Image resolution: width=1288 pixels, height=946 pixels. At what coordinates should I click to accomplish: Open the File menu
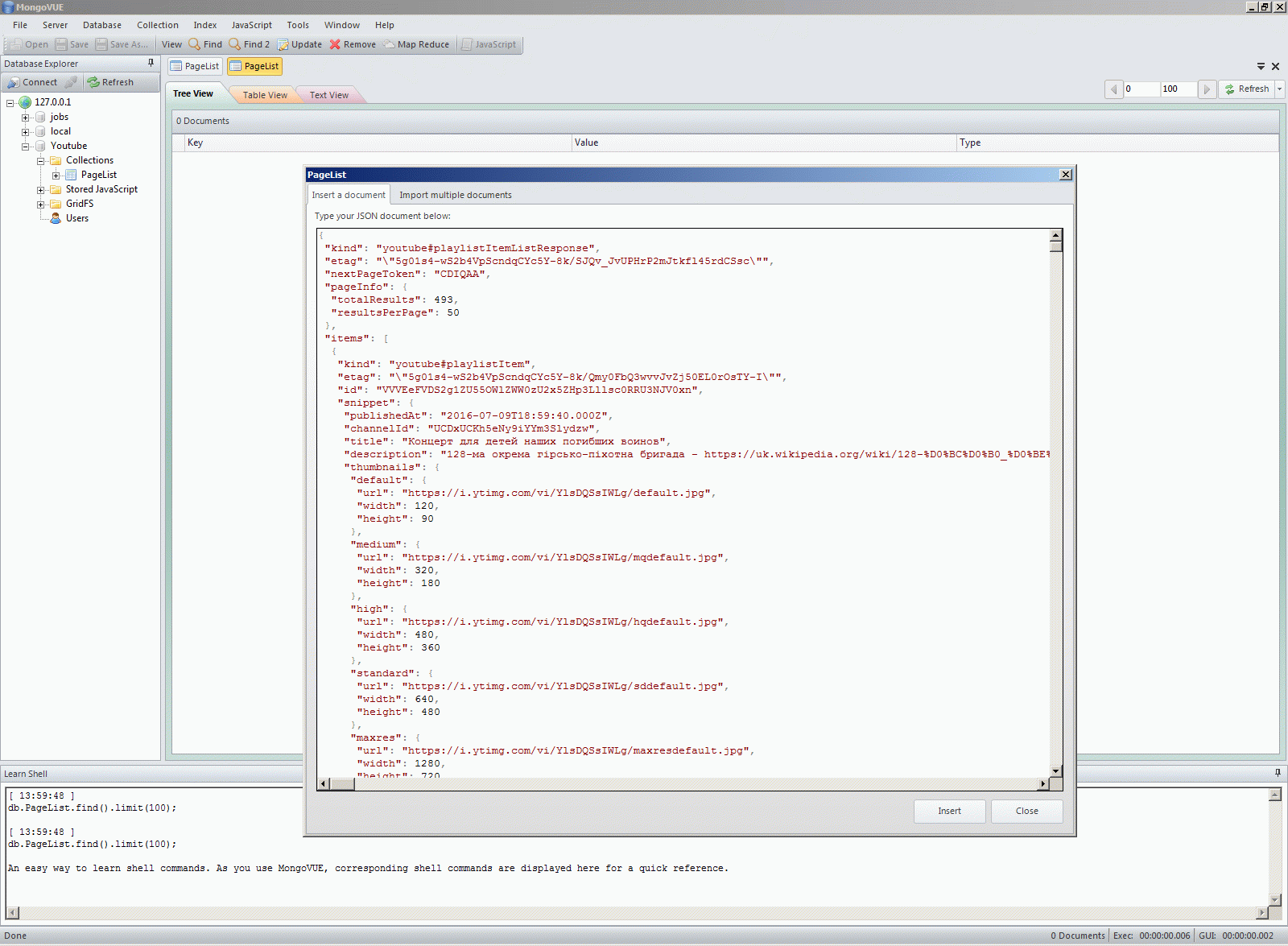pyautogui.click(x=20, y=25)
